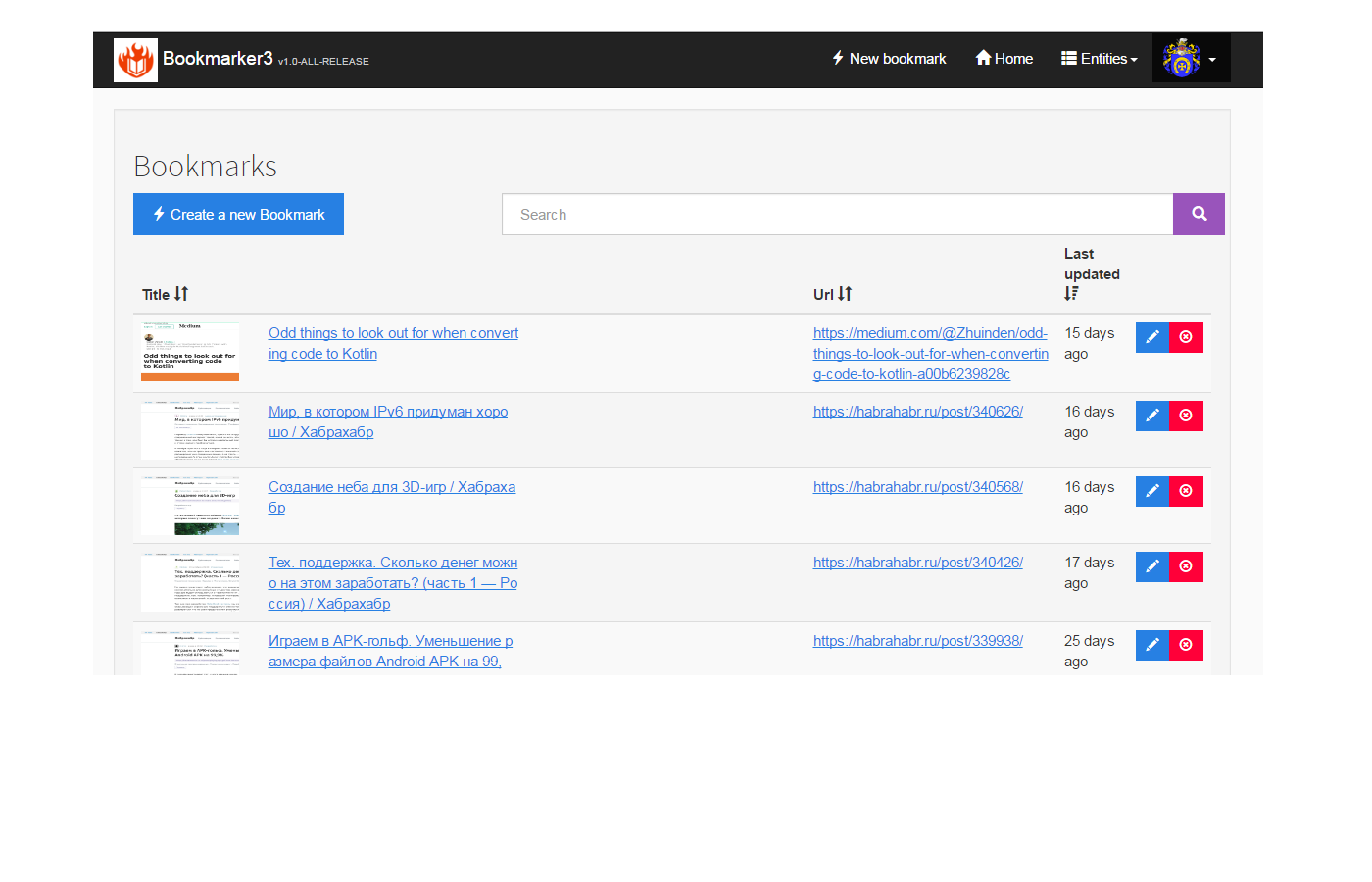Expand the Entities dropdown menu

(x=1099, y=59)
